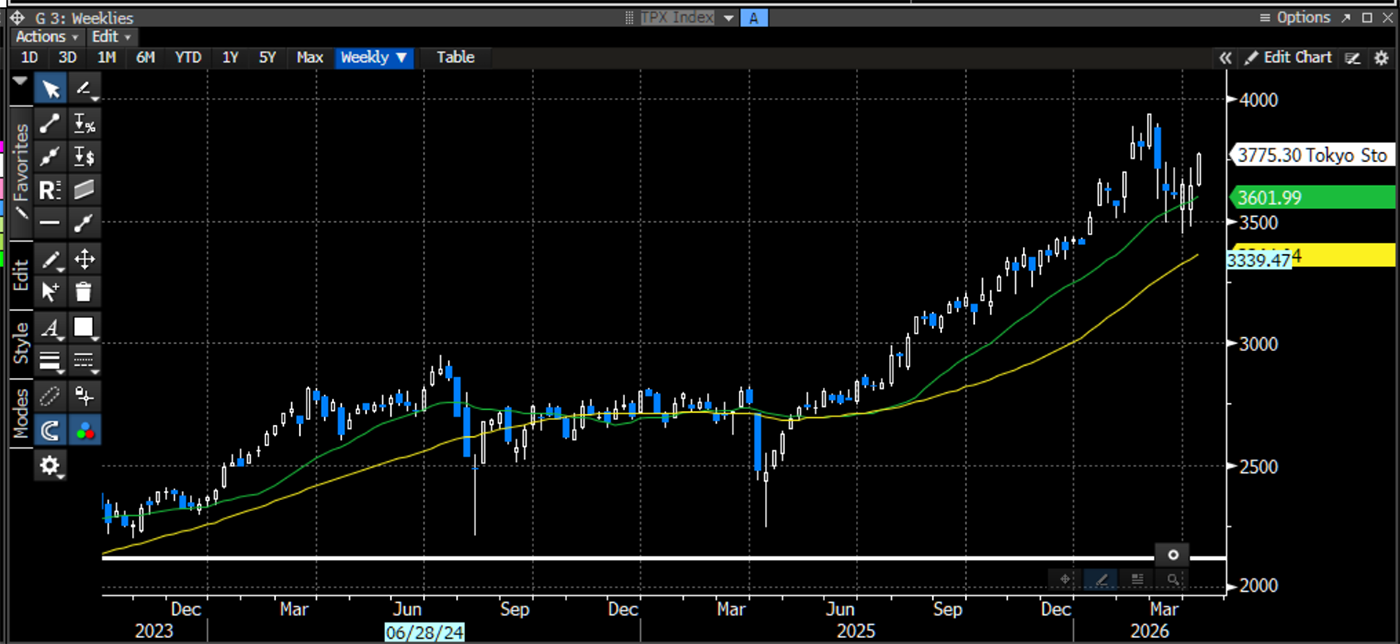Click the trash icon to delete annotations

pyautogui.click(x=84, y=292)
